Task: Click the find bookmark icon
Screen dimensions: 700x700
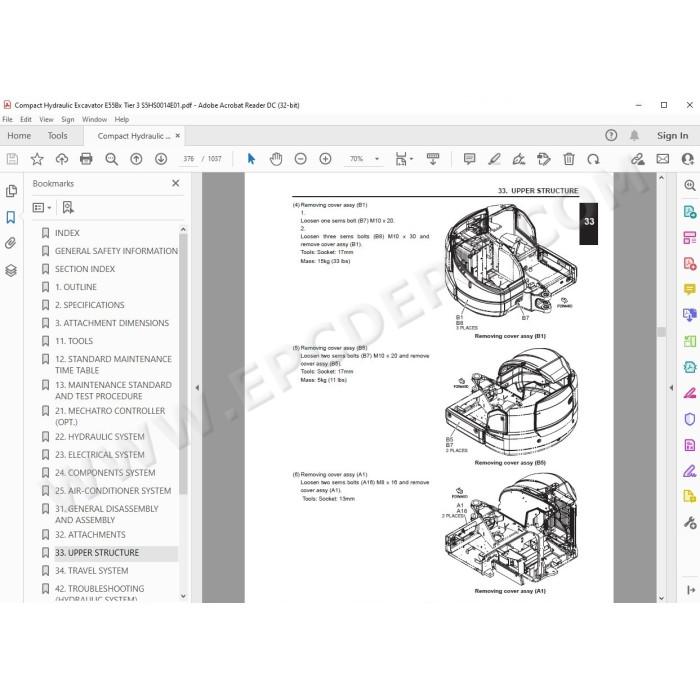Action: point(68,208)
